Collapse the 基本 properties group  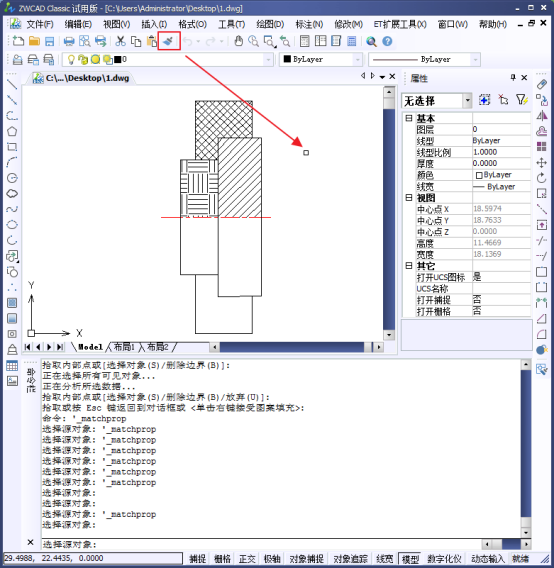(409, 118)
